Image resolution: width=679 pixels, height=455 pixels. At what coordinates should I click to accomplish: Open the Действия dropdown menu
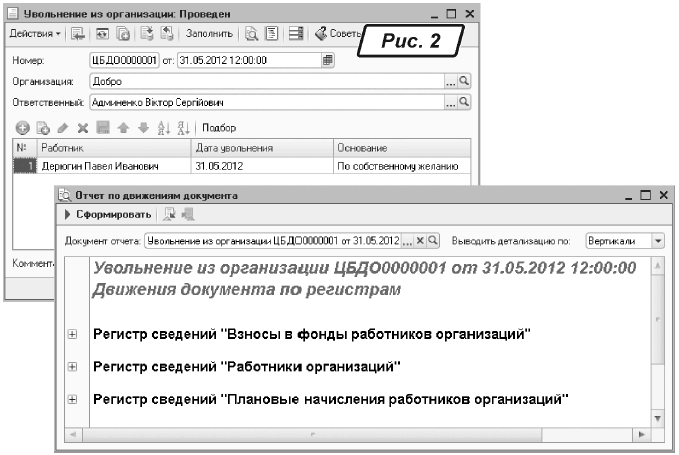pos(34,33)
